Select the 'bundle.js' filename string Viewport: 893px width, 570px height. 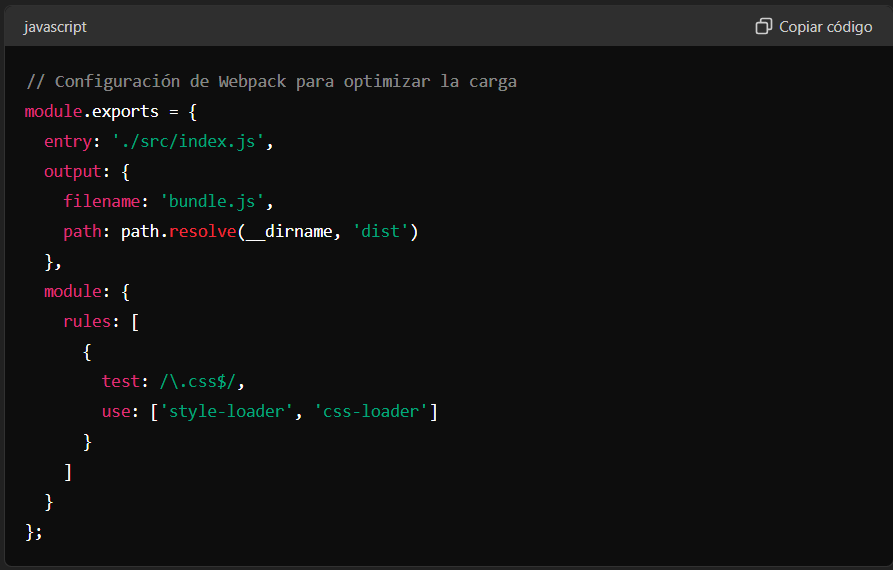click(x=212, y=202)
